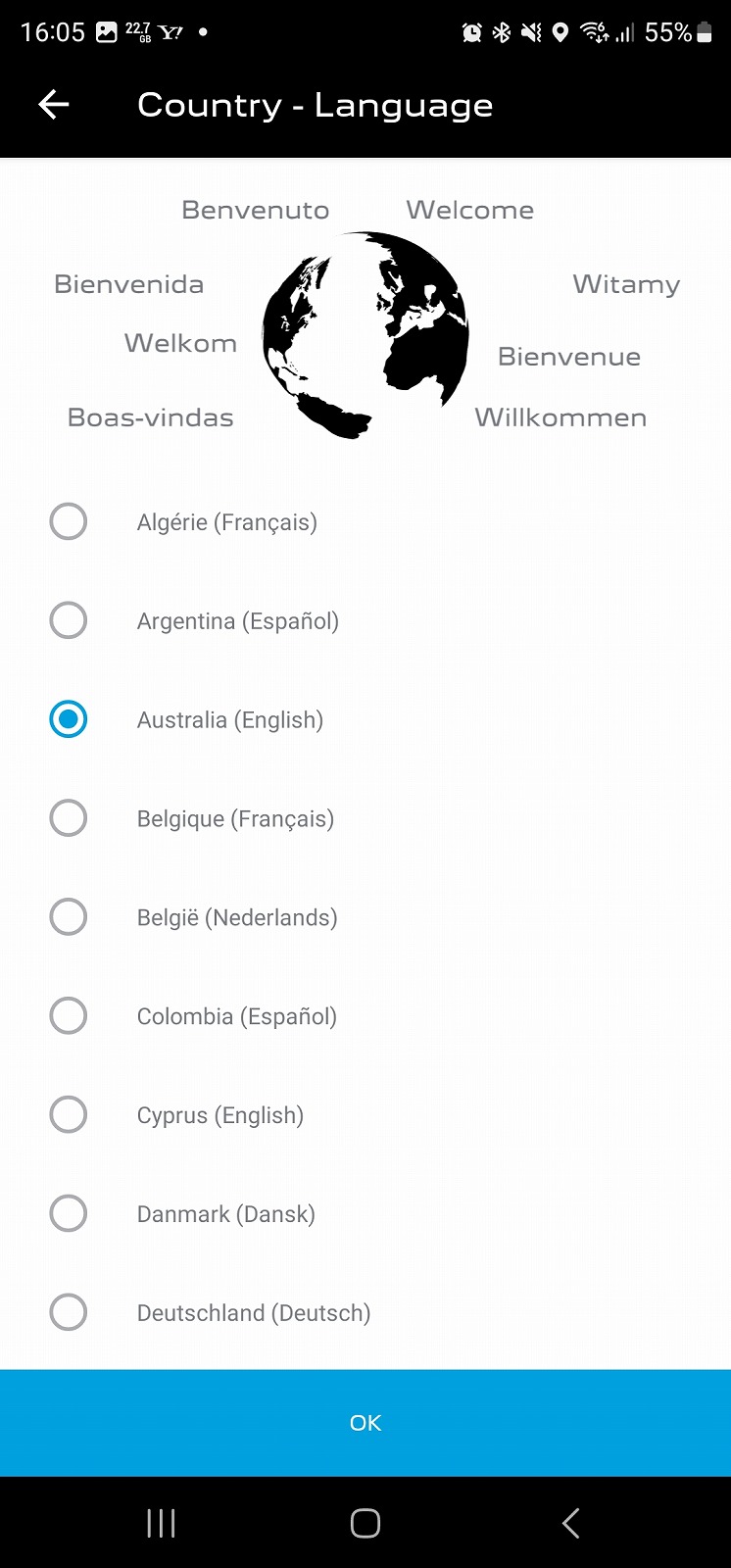This screenshot has height=1568, width=731.
Task: Select Deutschland (Deutsch) option
Action: [69, 1312]
